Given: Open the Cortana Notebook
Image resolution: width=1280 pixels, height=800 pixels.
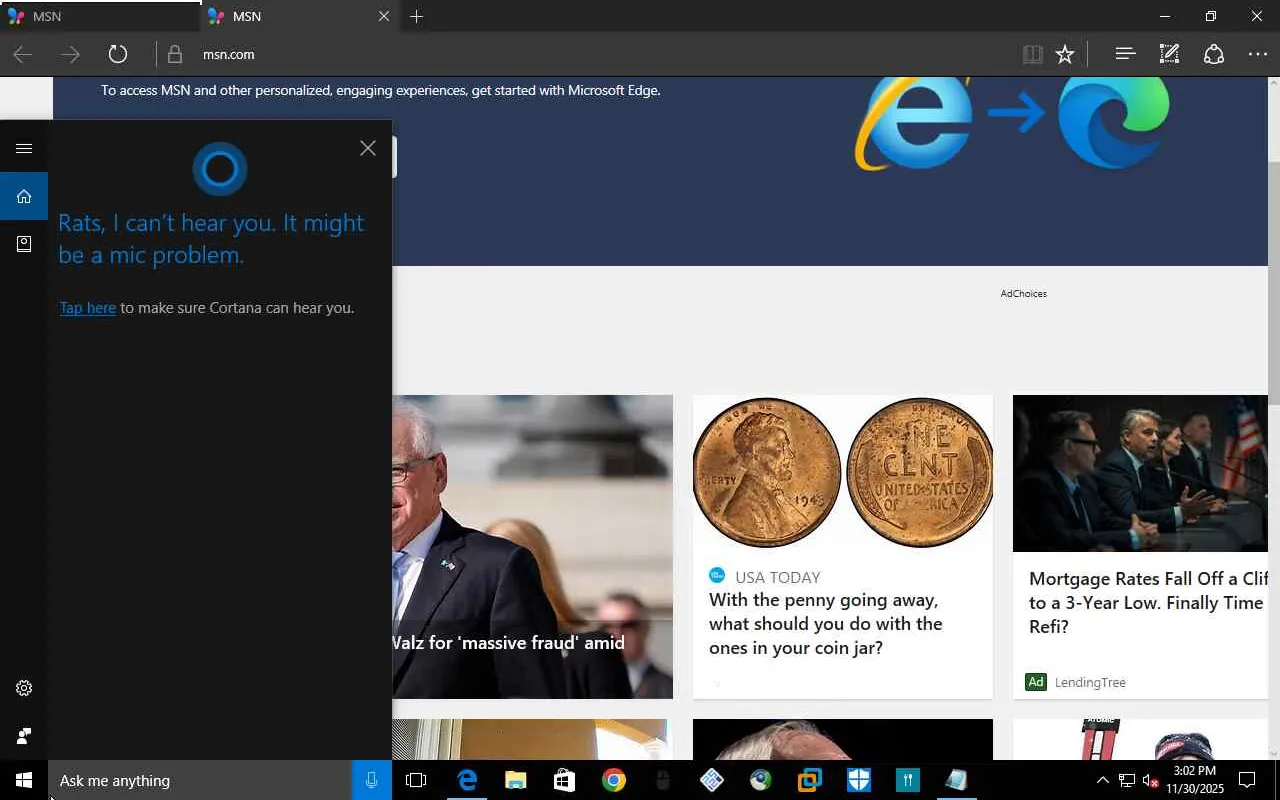Looking at the screenshot, I should pyautogui.click(x=24, y=244).
